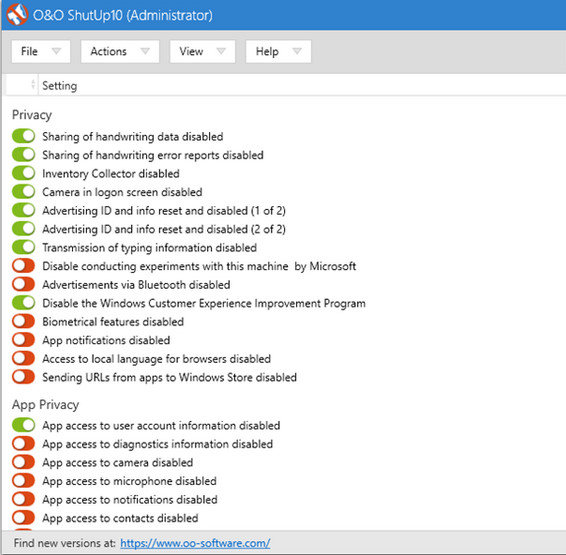Viewport: 566px width, 555px height.
Task: Click 'Inventory Collector disabled' text
Action: [x=111, y=174]
